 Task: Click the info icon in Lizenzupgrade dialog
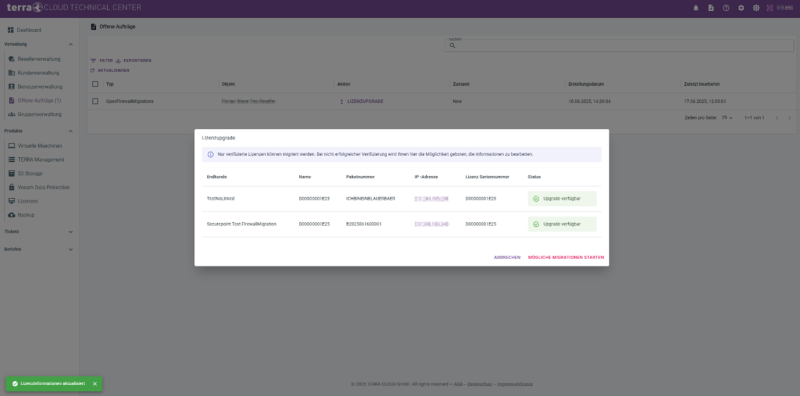[x=211, y=154]
